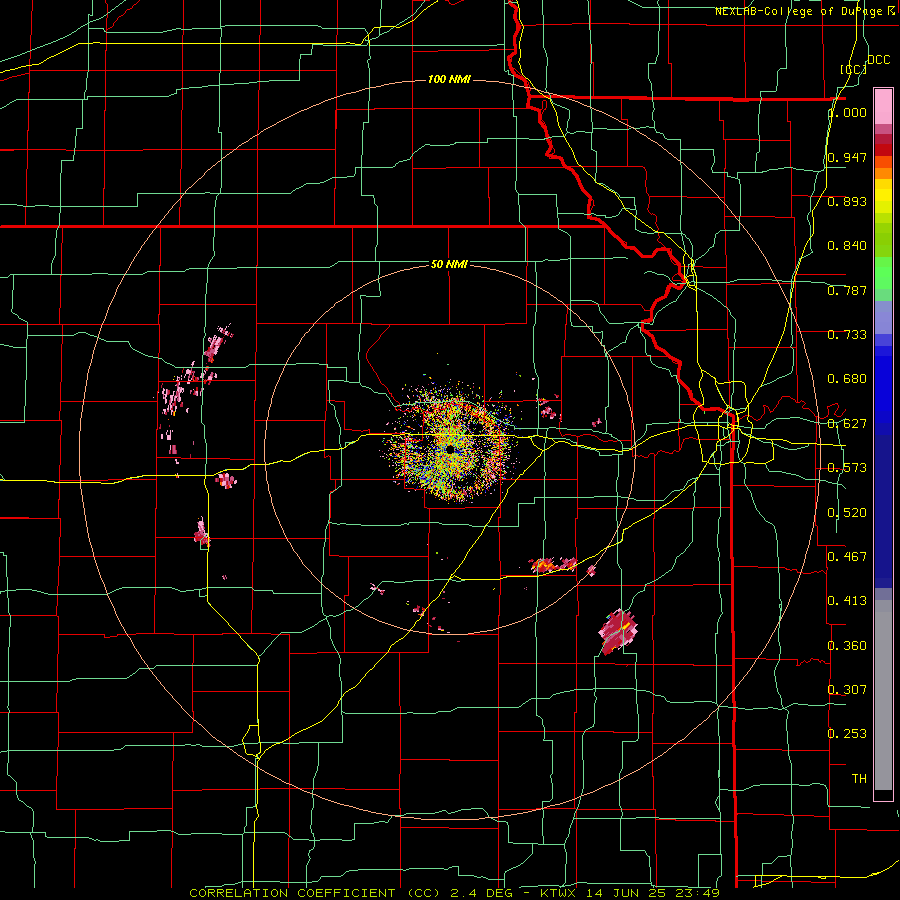
Task: Click the 0.467 scale value
Action: pos(847,556)
